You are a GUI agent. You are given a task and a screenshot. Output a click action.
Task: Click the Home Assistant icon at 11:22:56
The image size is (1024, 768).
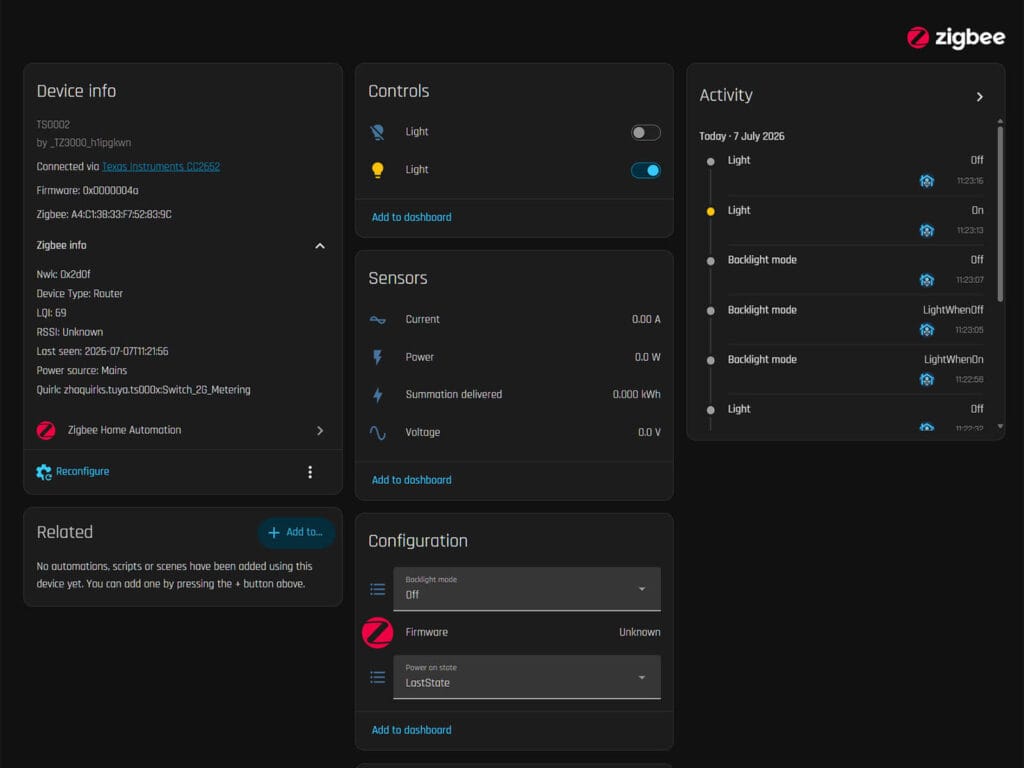click(927, 379)
